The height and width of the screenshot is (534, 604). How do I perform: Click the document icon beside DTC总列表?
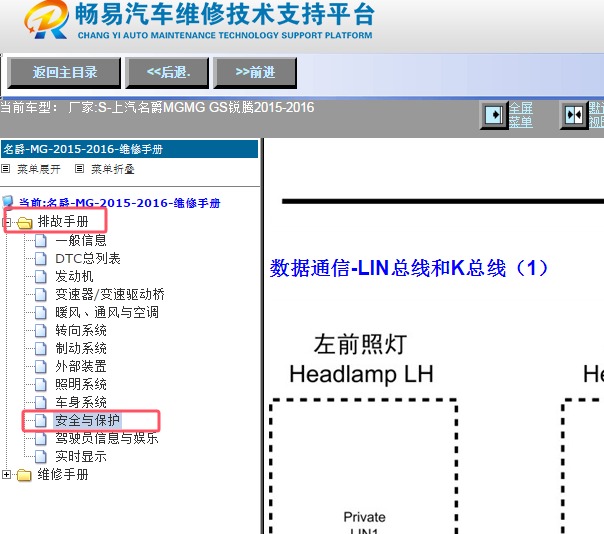click(40, 259)
